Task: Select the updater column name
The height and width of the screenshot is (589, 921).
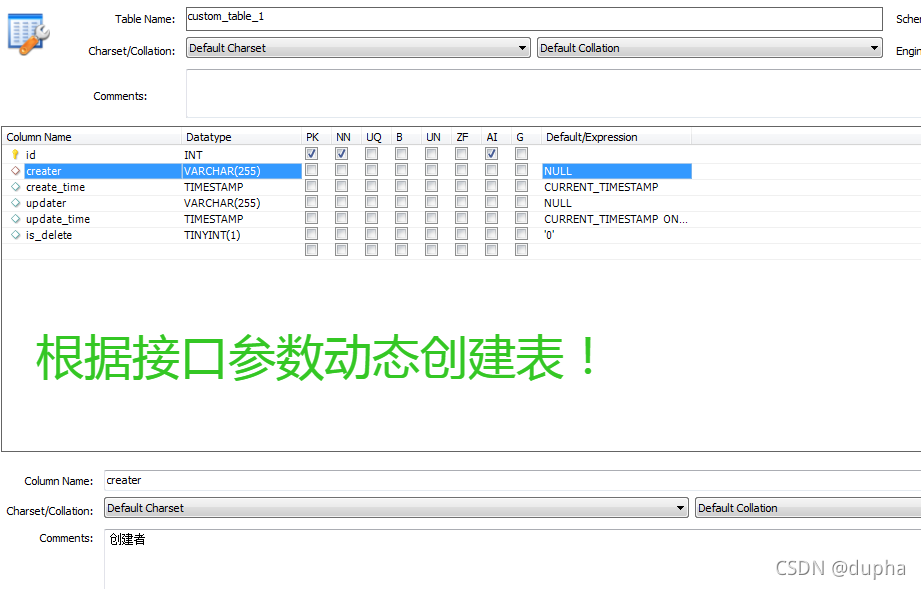Action: click(x=46, y=203)
